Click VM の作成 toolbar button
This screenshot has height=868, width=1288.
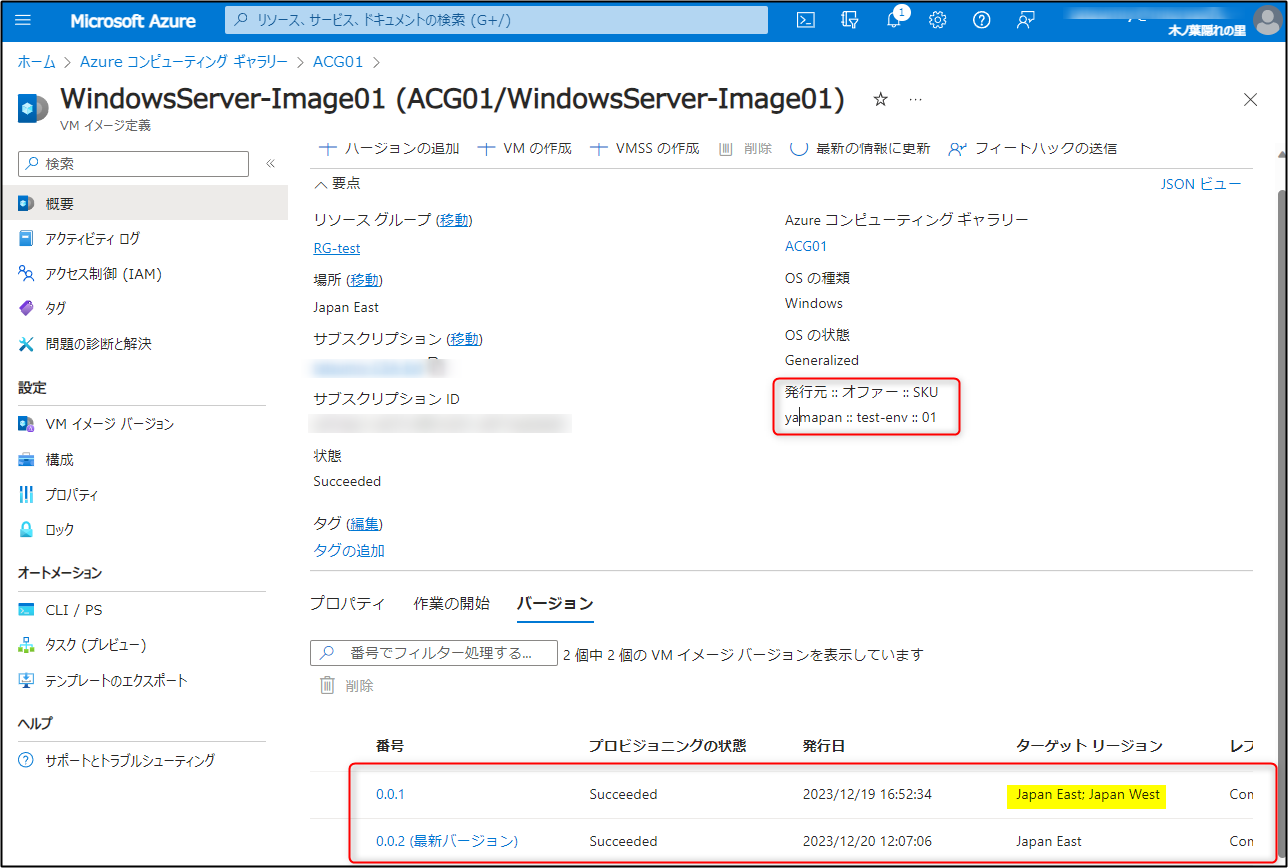click(x=525, y=148)
